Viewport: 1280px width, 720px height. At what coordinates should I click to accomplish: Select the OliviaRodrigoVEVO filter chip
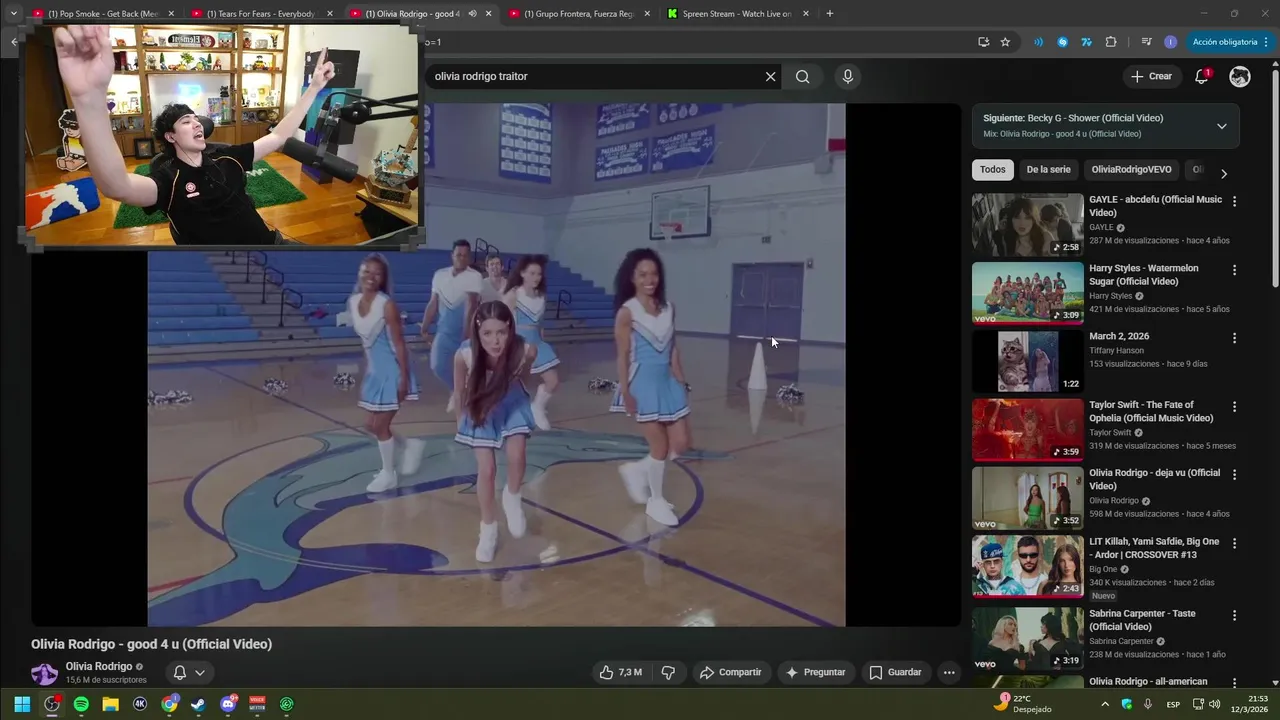click(x=1131, y=170)
